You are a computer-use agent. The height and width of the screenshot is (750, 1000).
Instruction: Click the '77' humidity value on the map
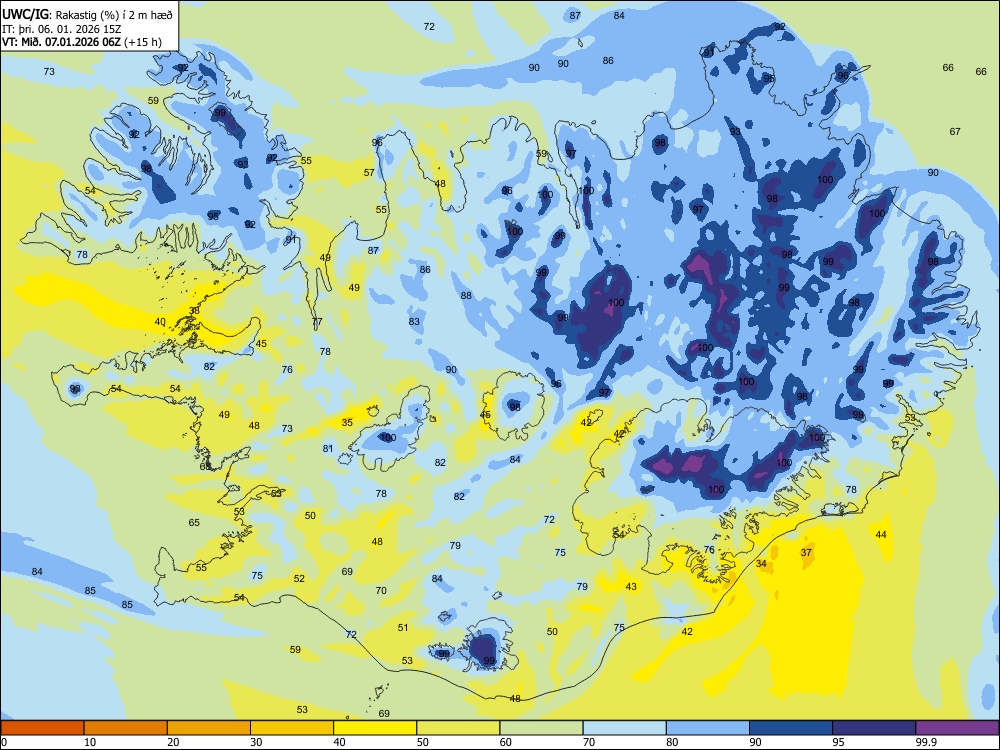[317, 321]
